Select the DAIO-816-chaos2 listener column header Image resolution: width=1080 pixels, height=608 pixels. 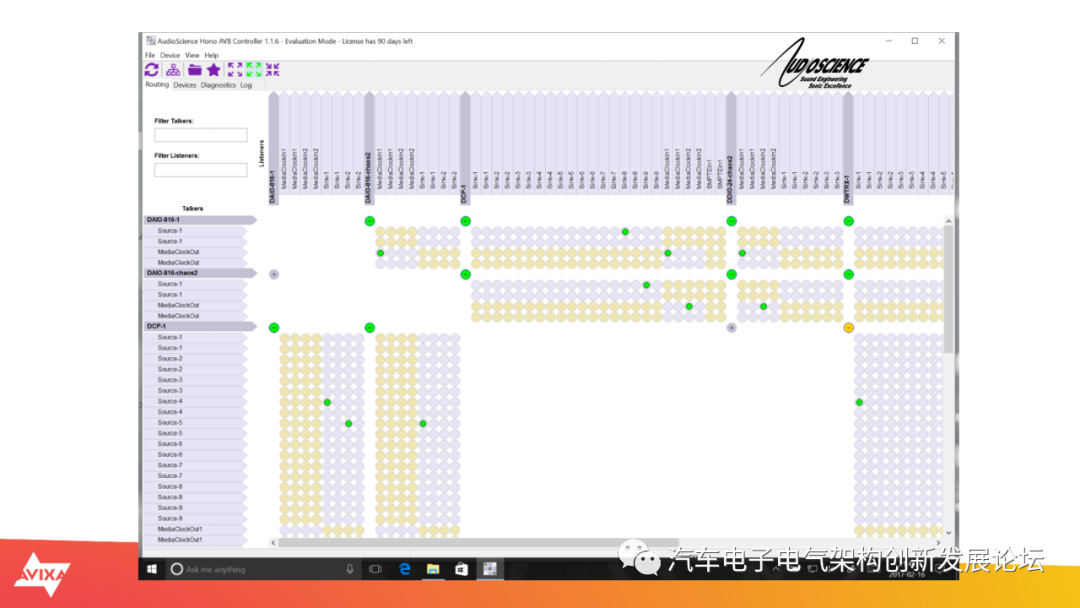tap(369, 148)
